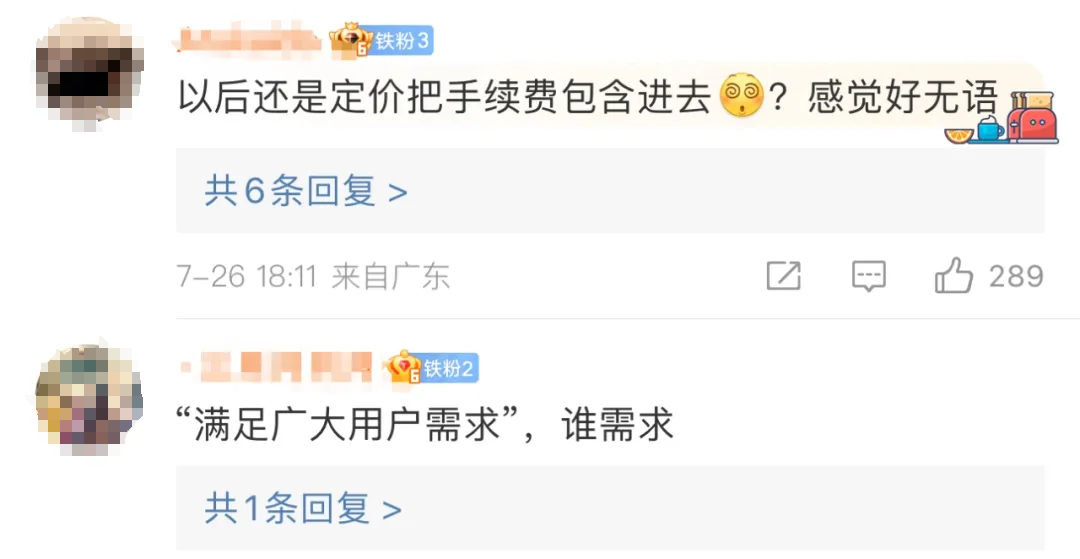
Task: Click the crown level badge before 铁粉2
Action: [x=404, y=367]
